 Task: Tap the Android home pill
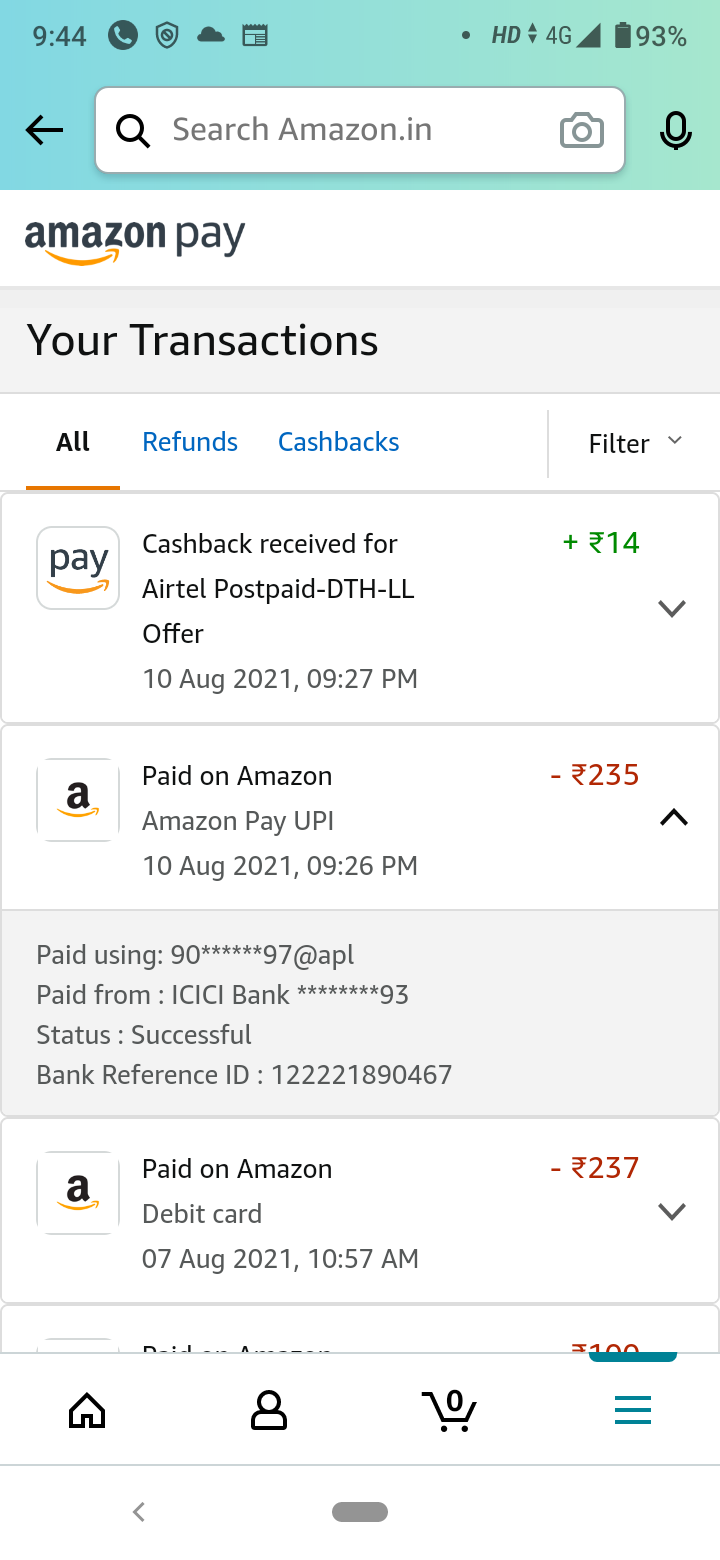point(360,1512)
